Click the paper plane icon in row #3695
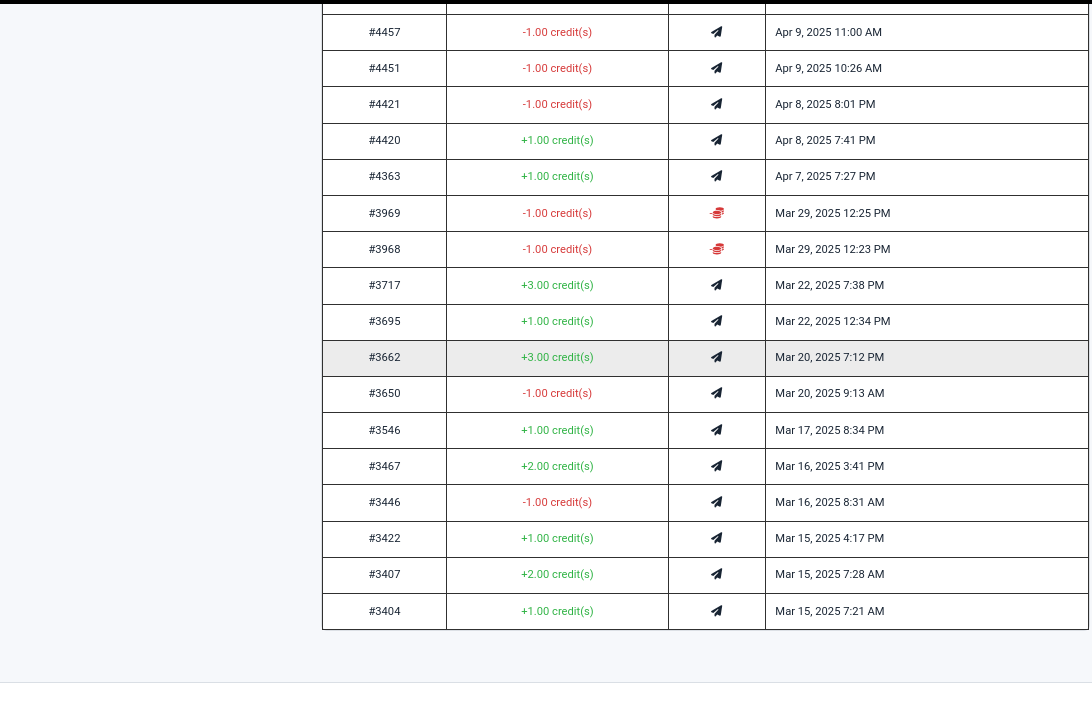 pos(717,321)
